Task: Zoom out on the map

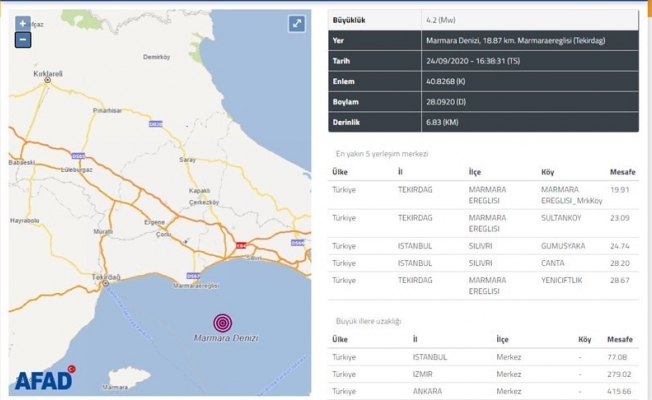Action: click(x=22, y=41)
